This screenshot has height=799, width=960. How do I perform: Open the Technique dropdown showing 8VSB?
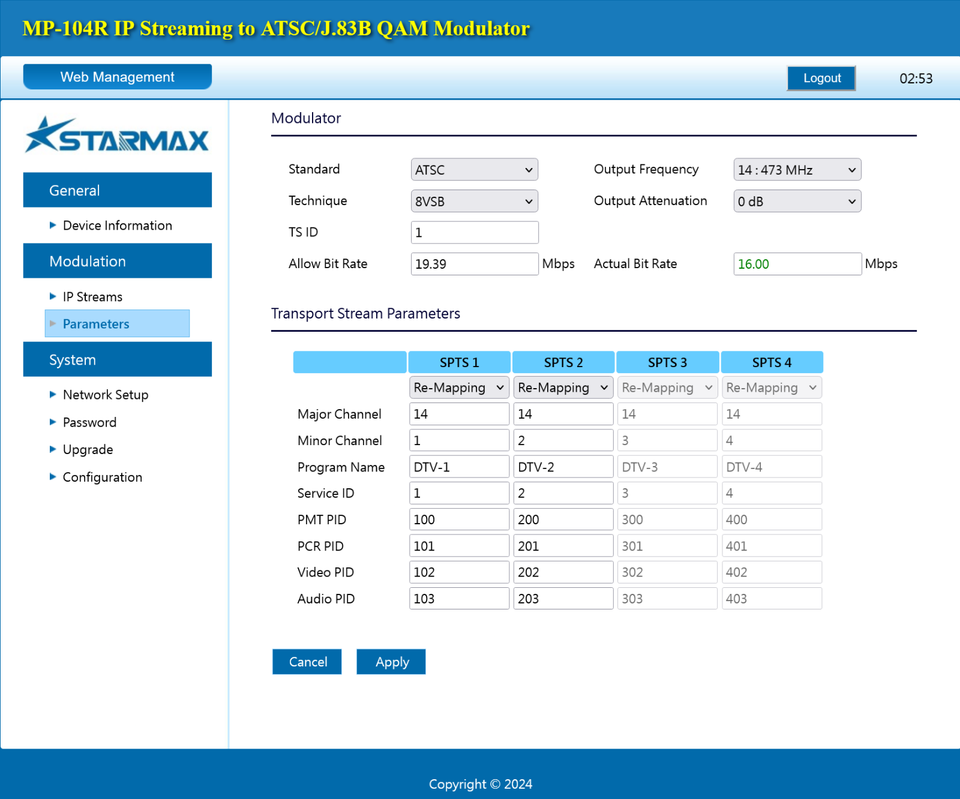474,201
